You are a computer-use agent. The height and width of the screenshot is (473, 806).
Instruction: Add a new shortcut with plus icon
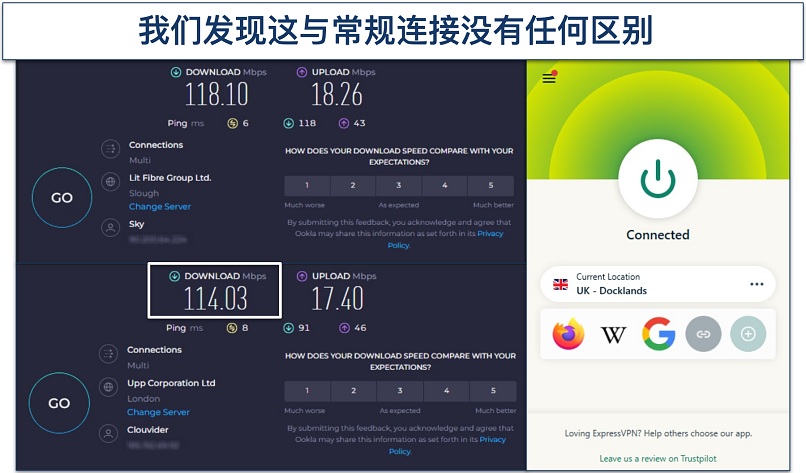tap(747, 334)
